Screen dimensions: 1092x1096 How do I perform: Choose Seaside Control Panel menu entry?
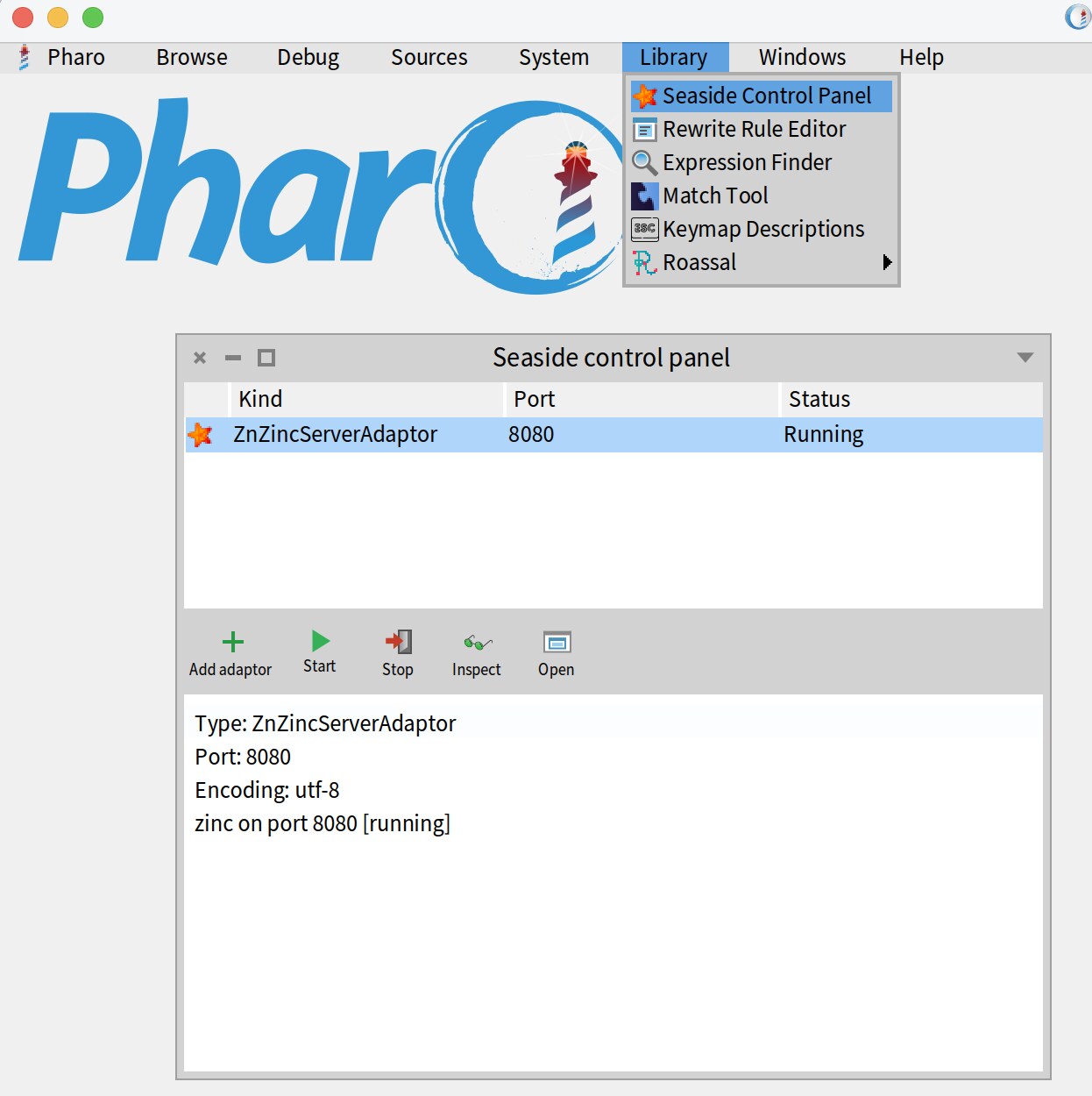click(x=761, y=96)
